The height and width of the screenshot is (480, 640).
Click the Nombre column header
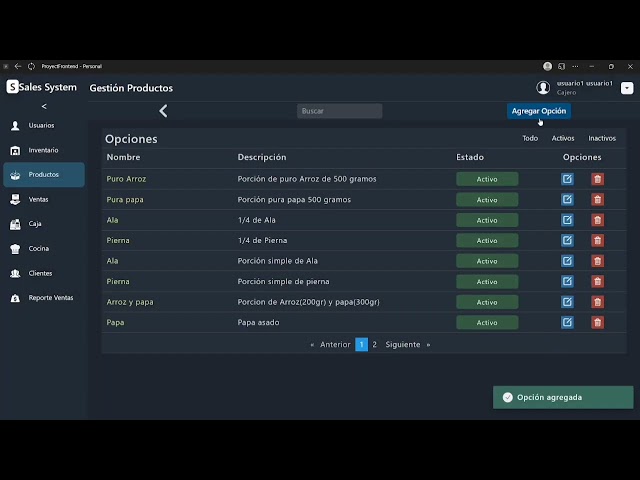coord(123,157)
